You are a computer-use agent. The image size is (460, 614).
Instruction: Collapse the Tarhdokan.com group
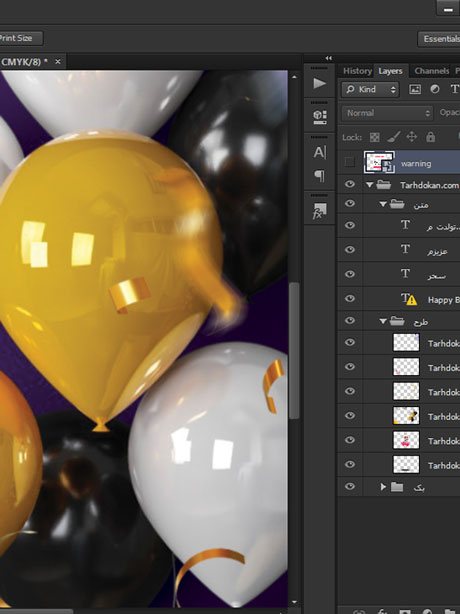369,184
